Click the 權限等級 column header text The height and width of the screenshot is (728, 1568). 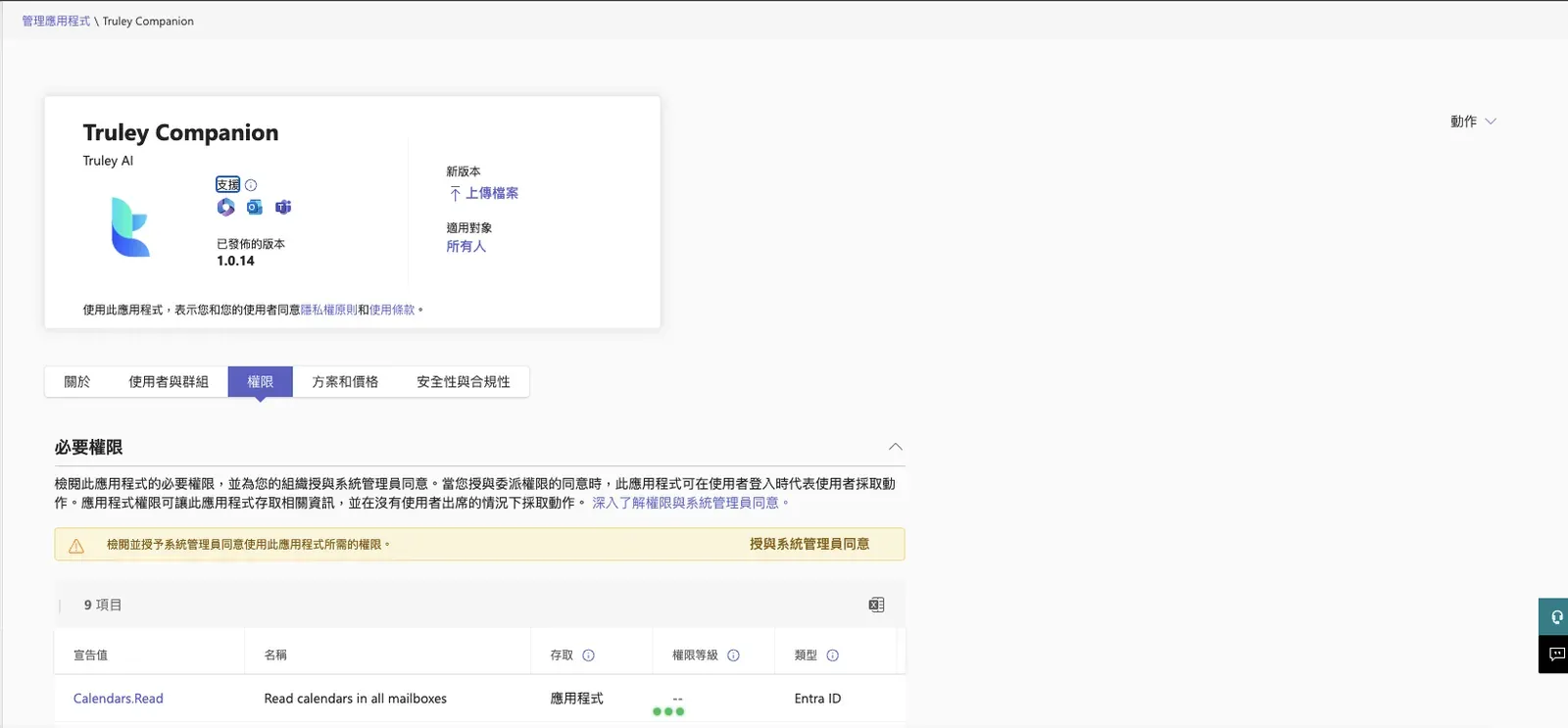pos(696,655)
